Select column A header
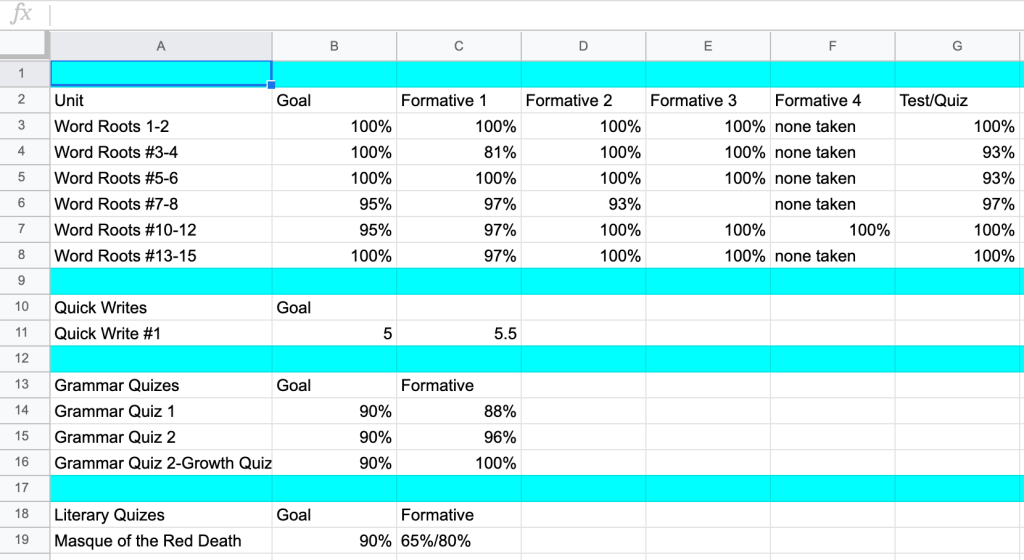This screenshot has height=560, width=1024. click(161, 45)
